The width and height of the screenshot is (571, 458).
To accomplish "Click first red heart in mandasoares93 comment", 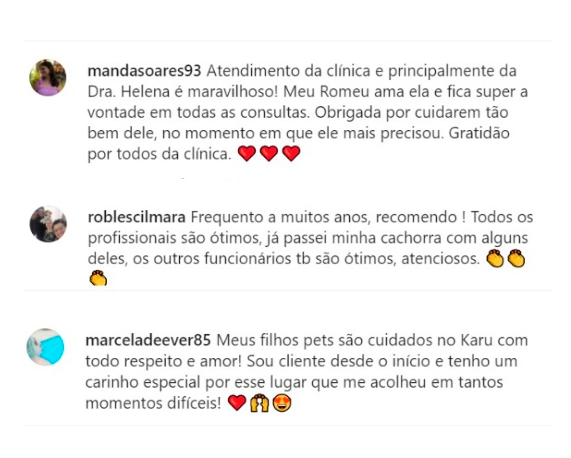I will [247, 153].
